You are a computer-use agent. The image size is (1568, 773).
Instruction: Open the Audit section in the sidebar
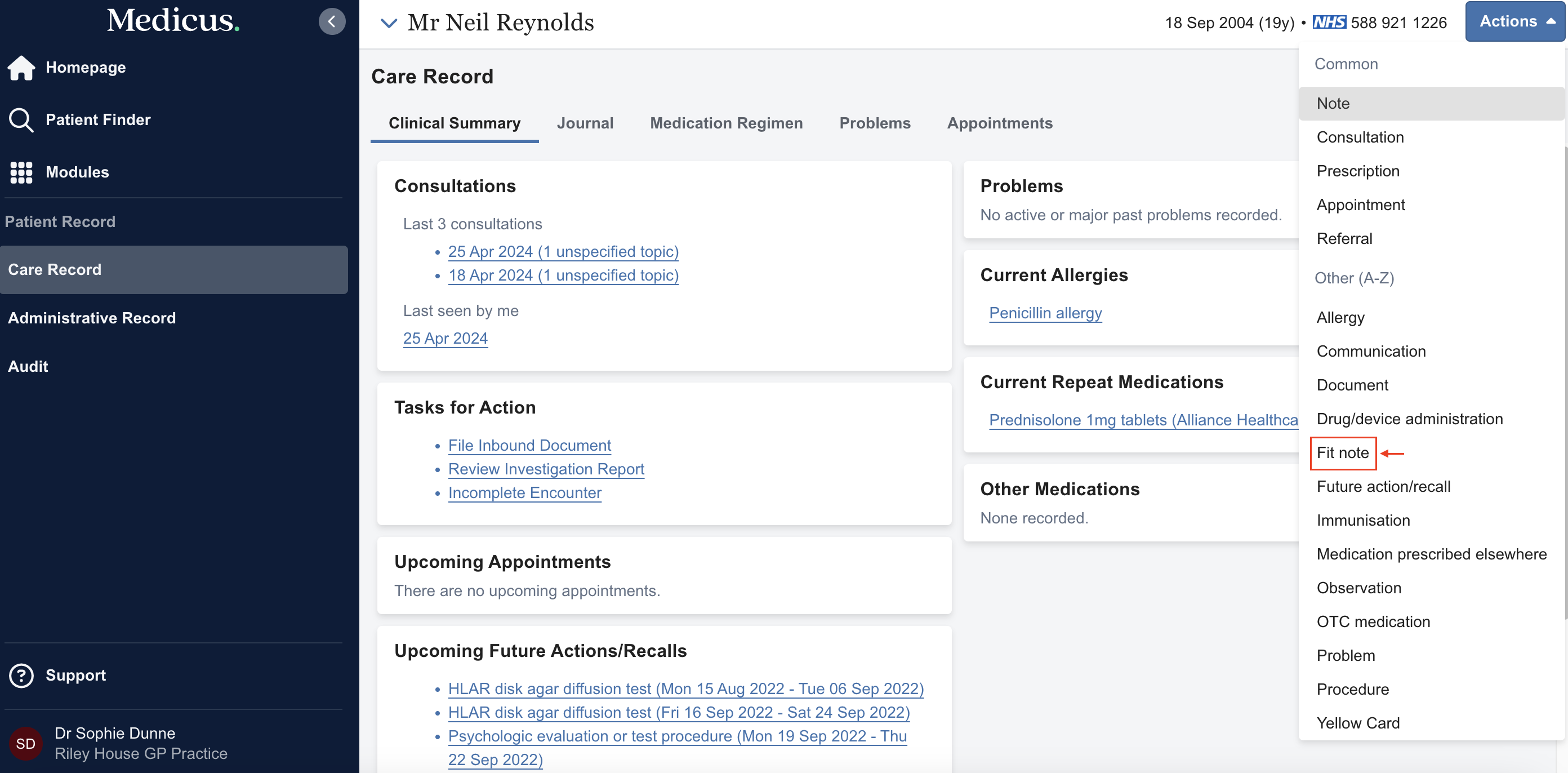tap(28, 366)
